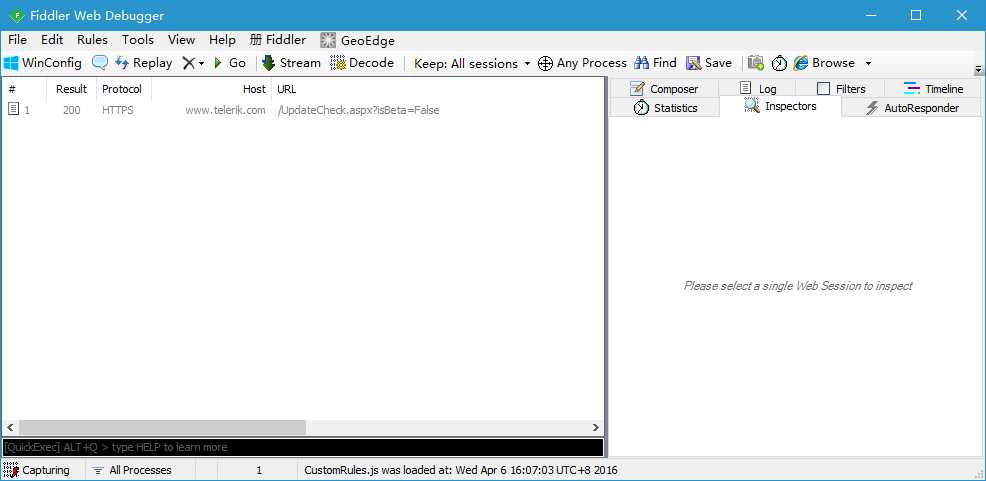Click the Fiddler book menu item
This screenshot has width=986, height=481.
click(278, 40)
